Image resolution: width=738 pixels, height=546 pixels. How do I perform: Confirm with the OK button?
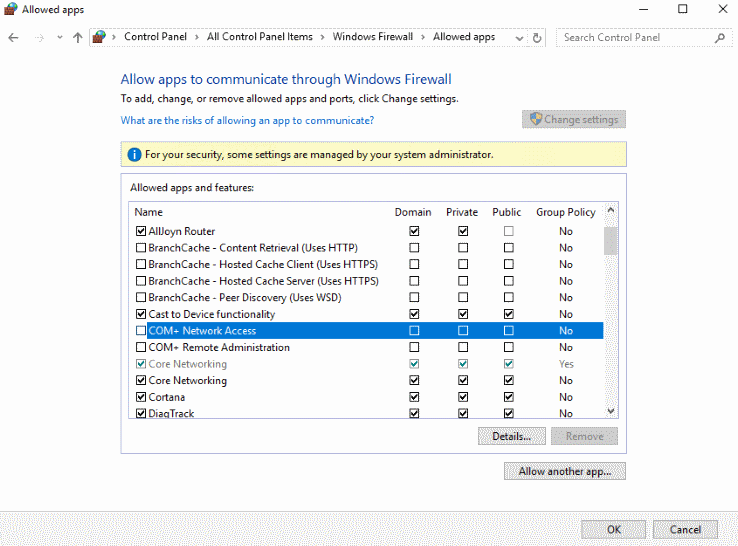(x=614, y=530)
